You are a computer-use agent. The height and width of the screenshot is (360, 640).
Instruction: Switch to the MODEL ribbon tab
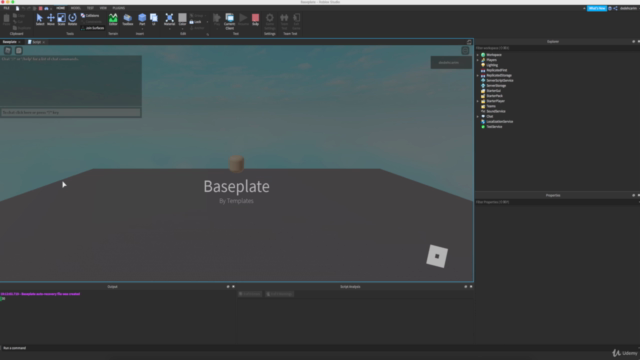(76, 8)
